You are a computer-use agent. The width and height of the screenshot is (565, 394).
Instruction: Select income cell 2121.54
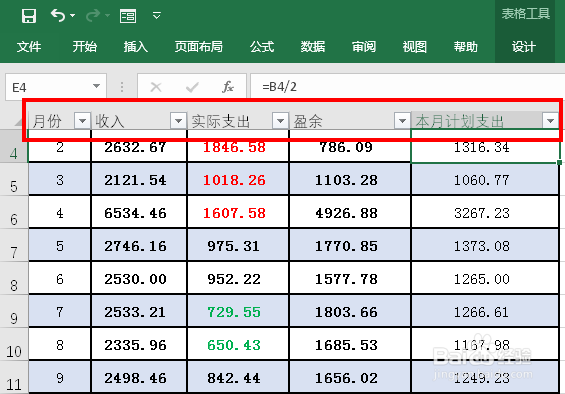point(139,180)
